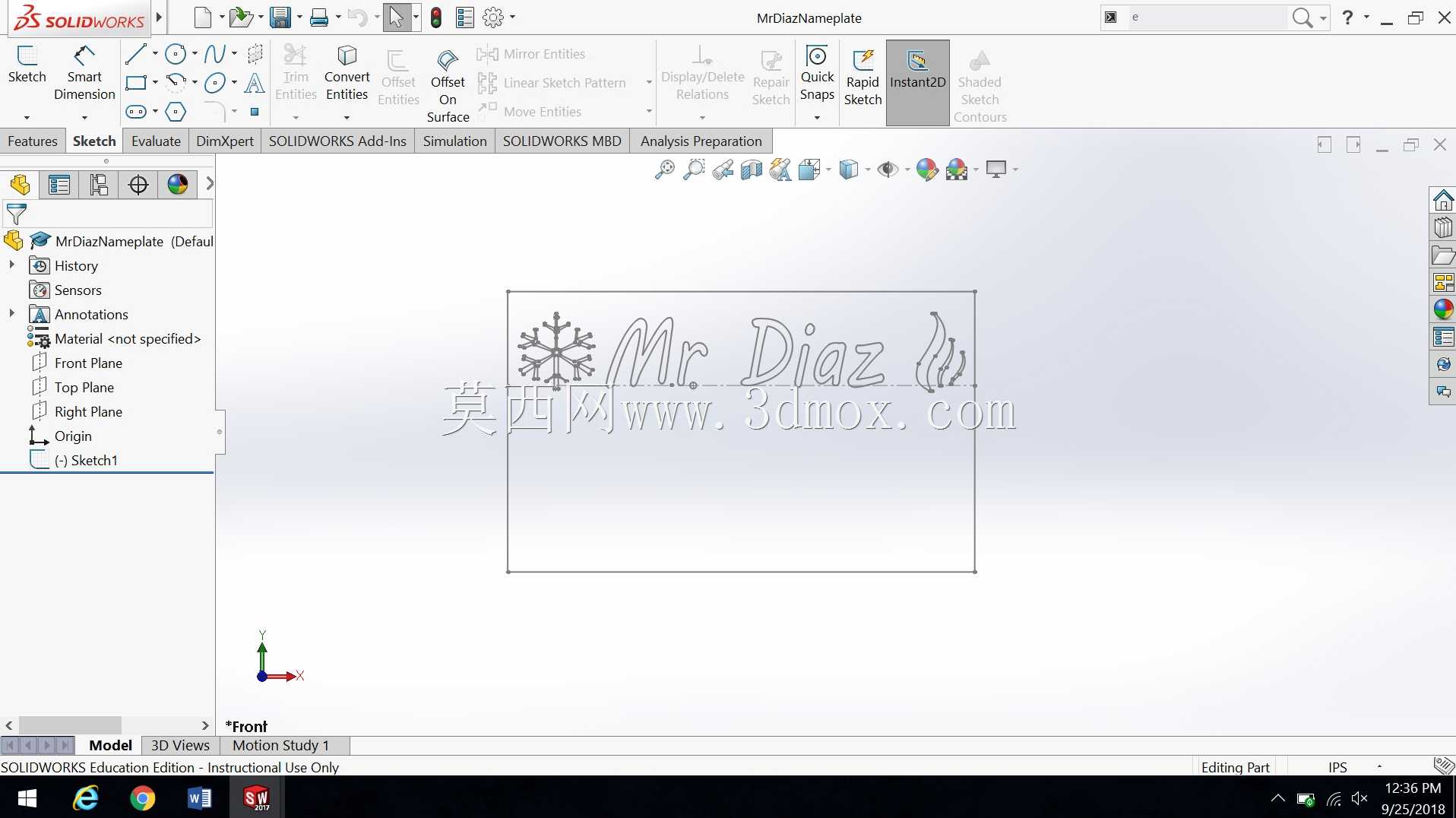The width and height of the screenshot is (1456, 818).
Task: Click the Rebuild traffic light icon
Action: pyautogui.click(x=436, y=17)
